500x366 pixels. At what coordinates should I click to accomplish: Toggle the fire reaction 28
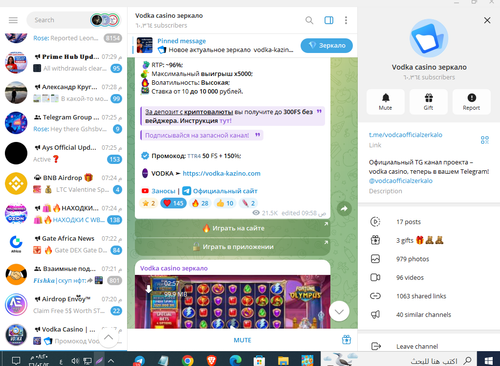200,203
